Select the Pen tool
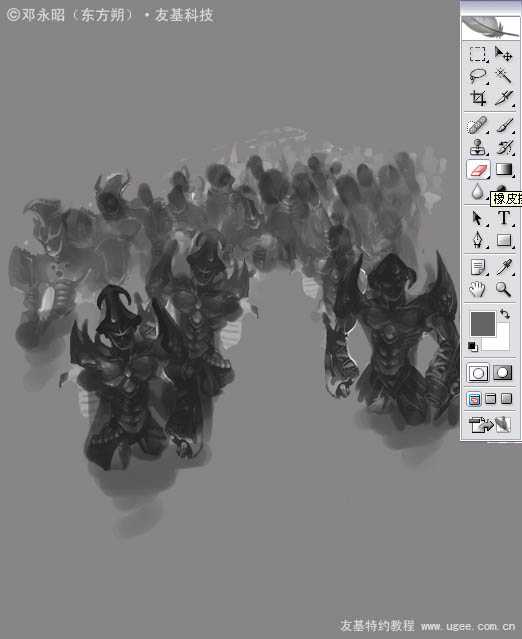The height and width of the screenshot is (639, 522). click(x=478, y=240)
